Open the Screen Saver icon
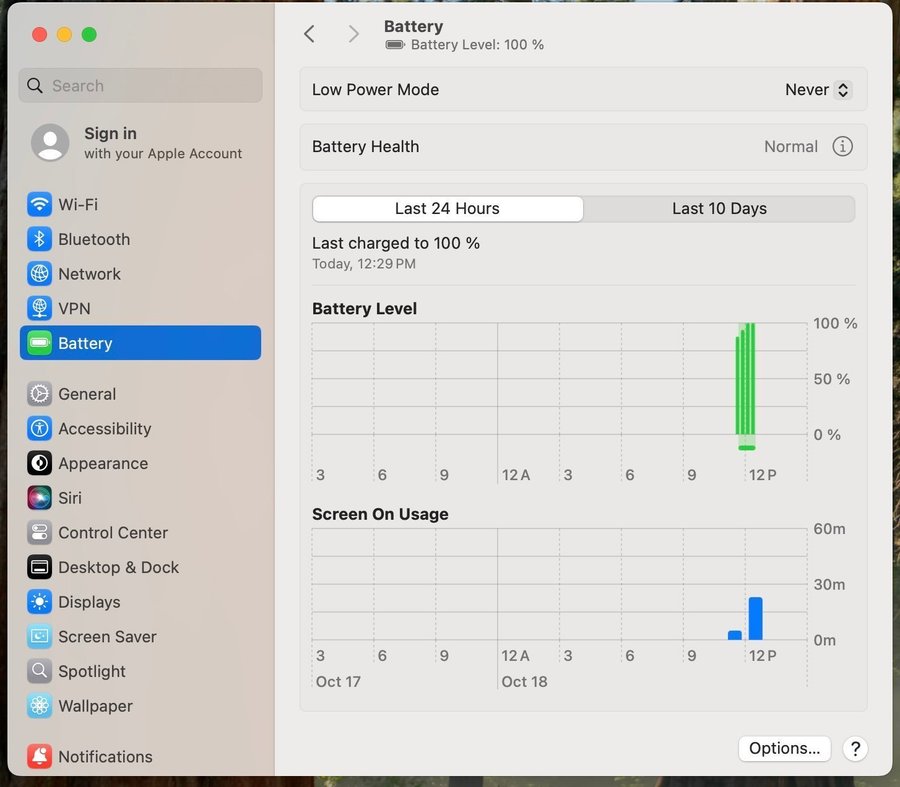Viewport: 900px width, 787px height. 40,637
